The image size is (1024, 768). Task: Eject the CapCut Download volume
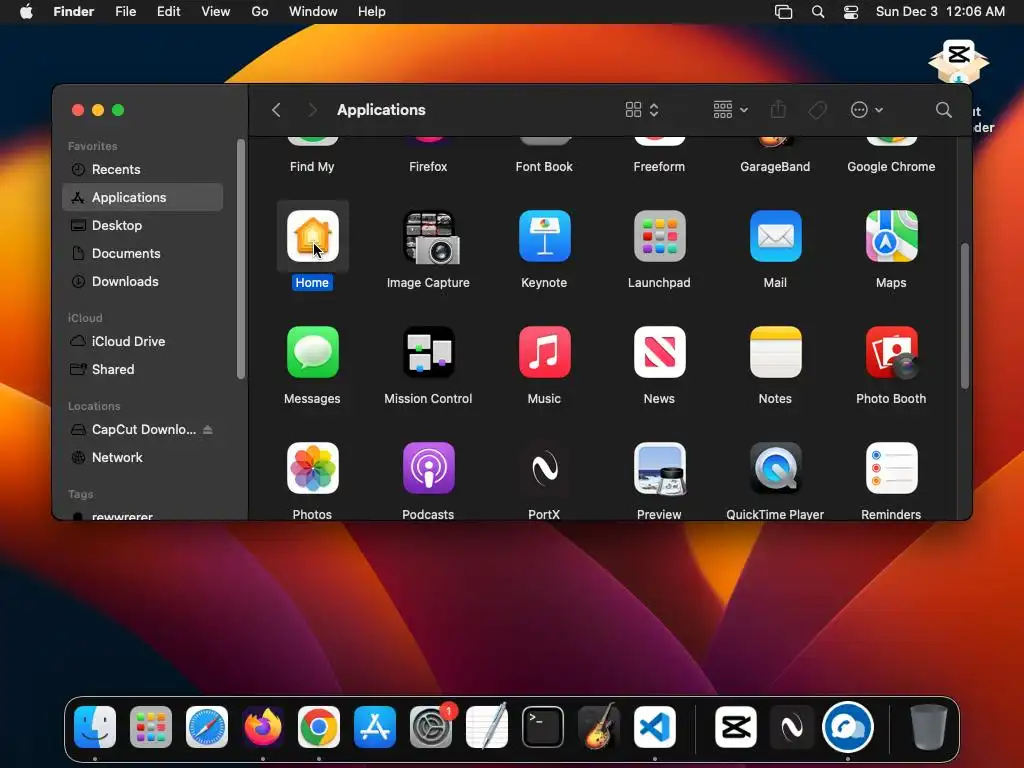point(208,430)
